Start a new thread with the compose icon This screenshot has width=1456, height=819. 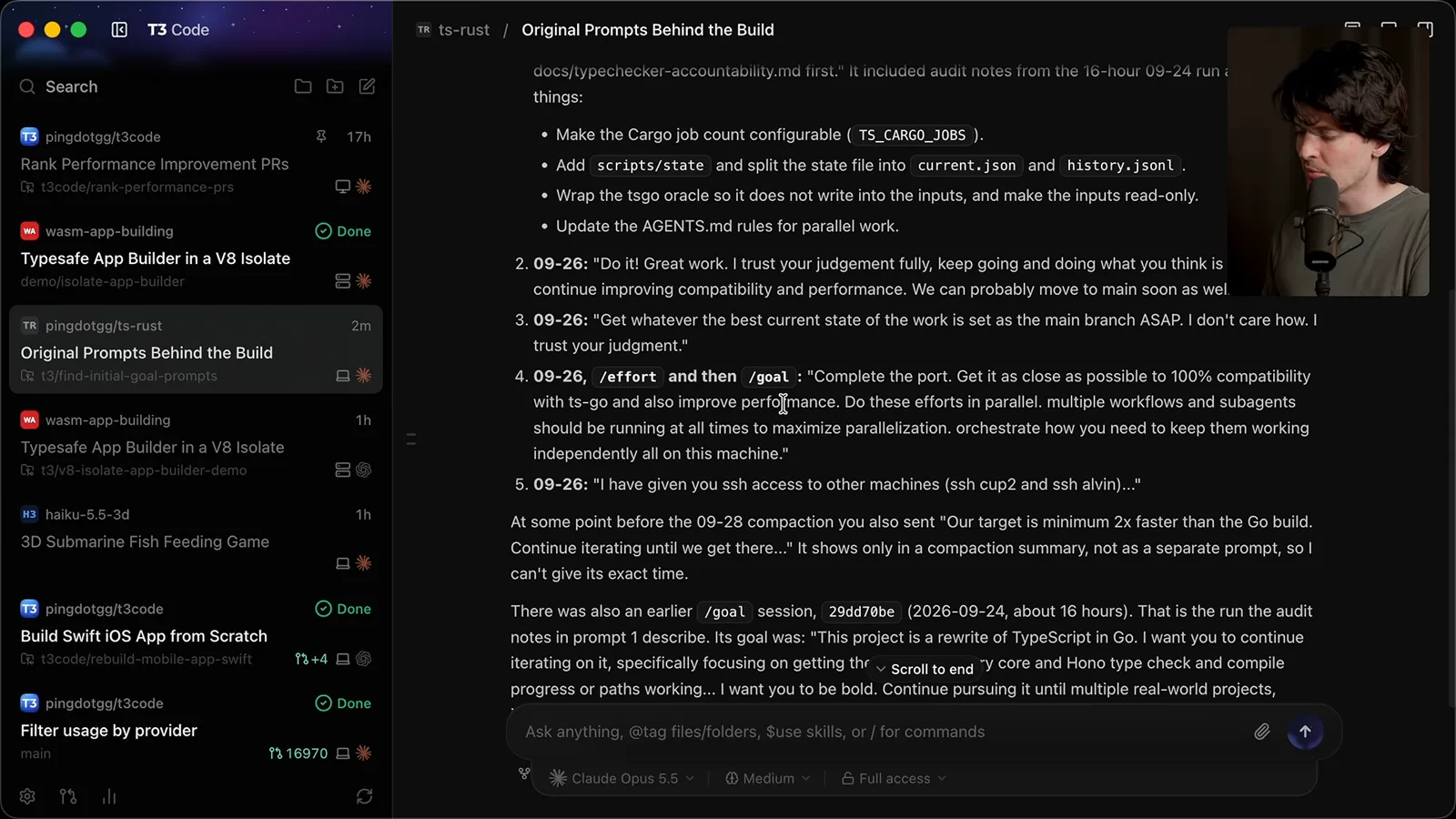pyautogui.click(x=367, y=86)
